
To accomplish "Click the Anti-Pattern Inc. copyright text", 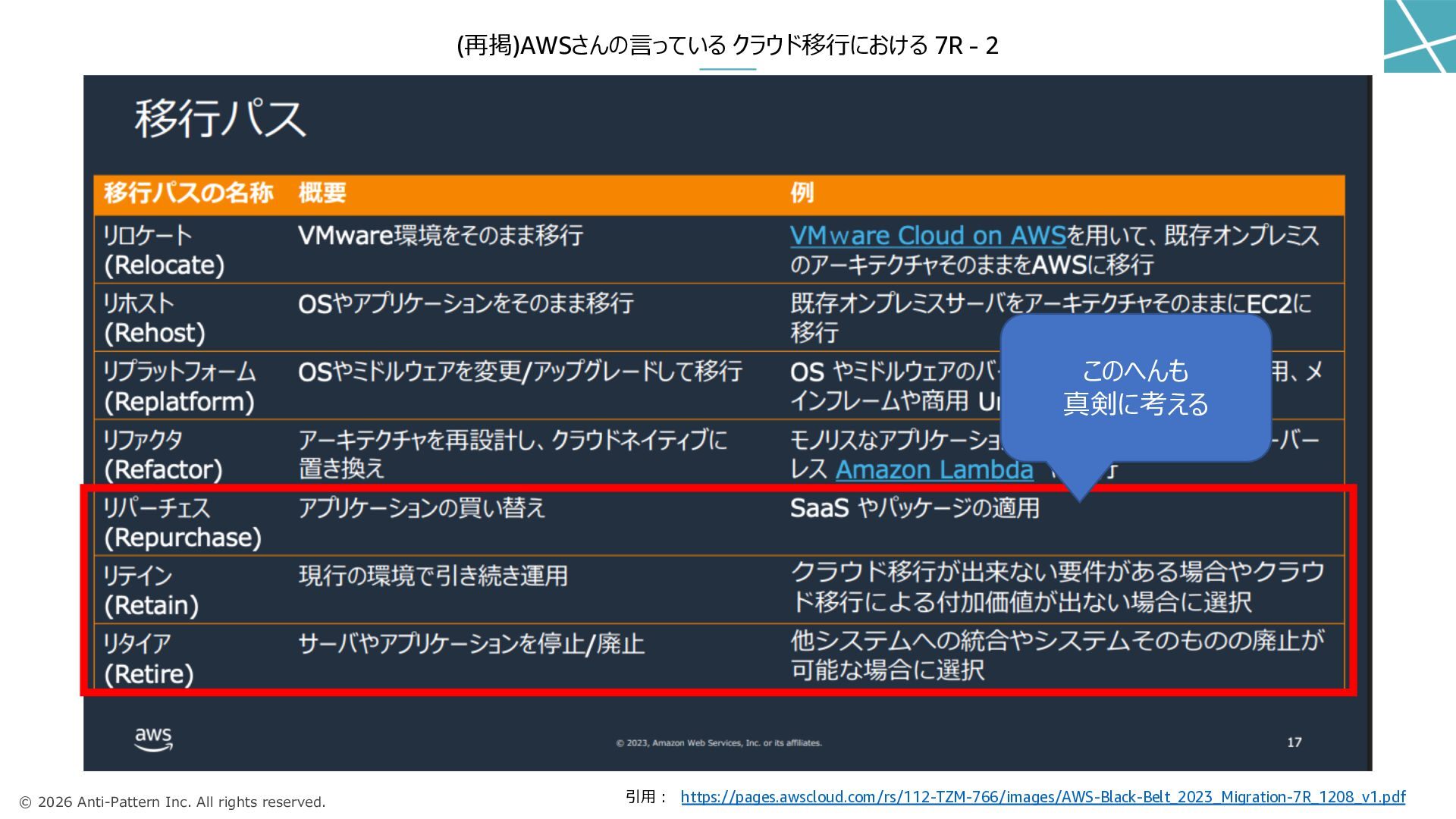I will [172, 802].
